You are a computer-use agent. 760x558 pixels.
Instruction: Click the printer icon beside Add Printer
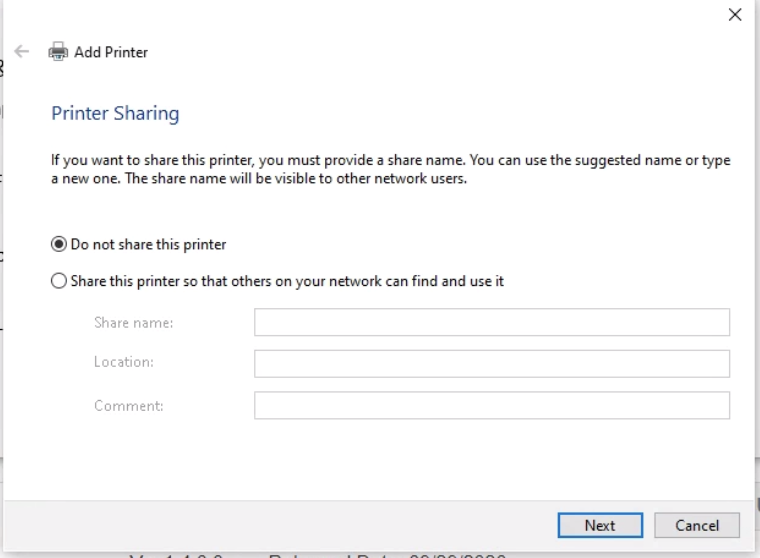[58, 51]
